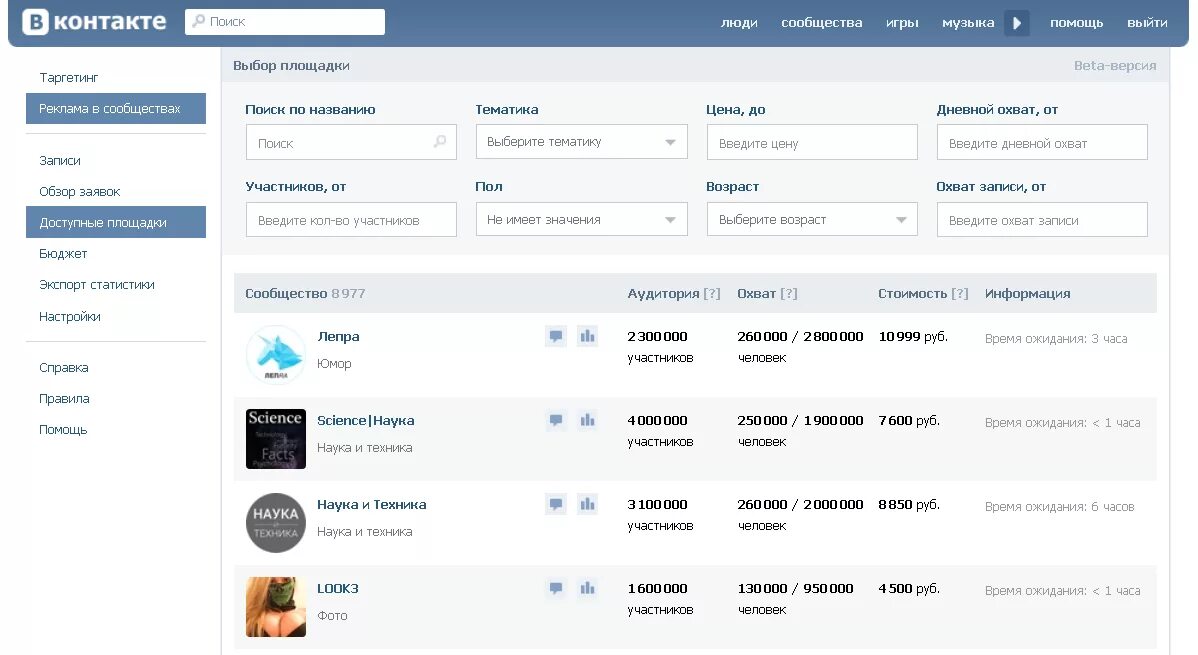Click the Информация column header
This screenshot has height=655, width=1198.
[x=1028, y=293]
